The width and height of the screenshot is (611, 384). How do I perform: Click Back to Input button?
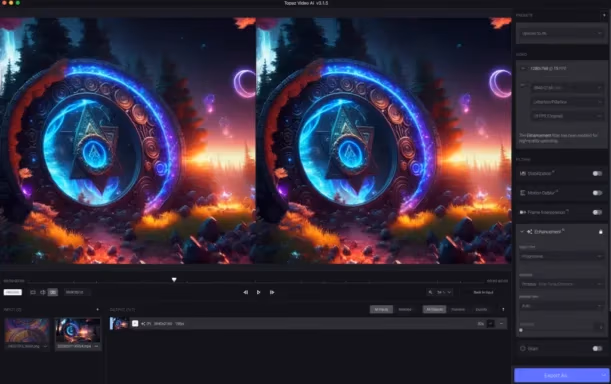tap(483, 292)
